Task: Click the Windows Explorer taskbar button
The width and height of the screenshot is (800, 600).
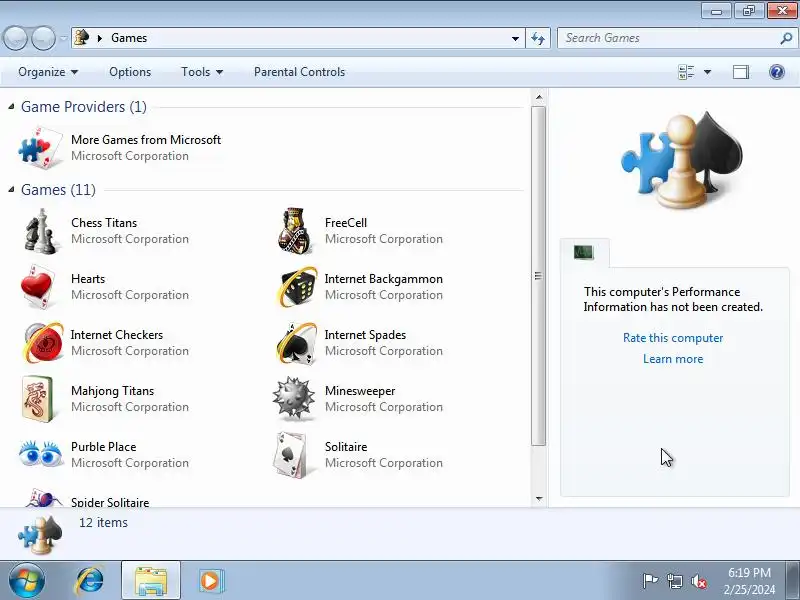Action: pos(151,581)
